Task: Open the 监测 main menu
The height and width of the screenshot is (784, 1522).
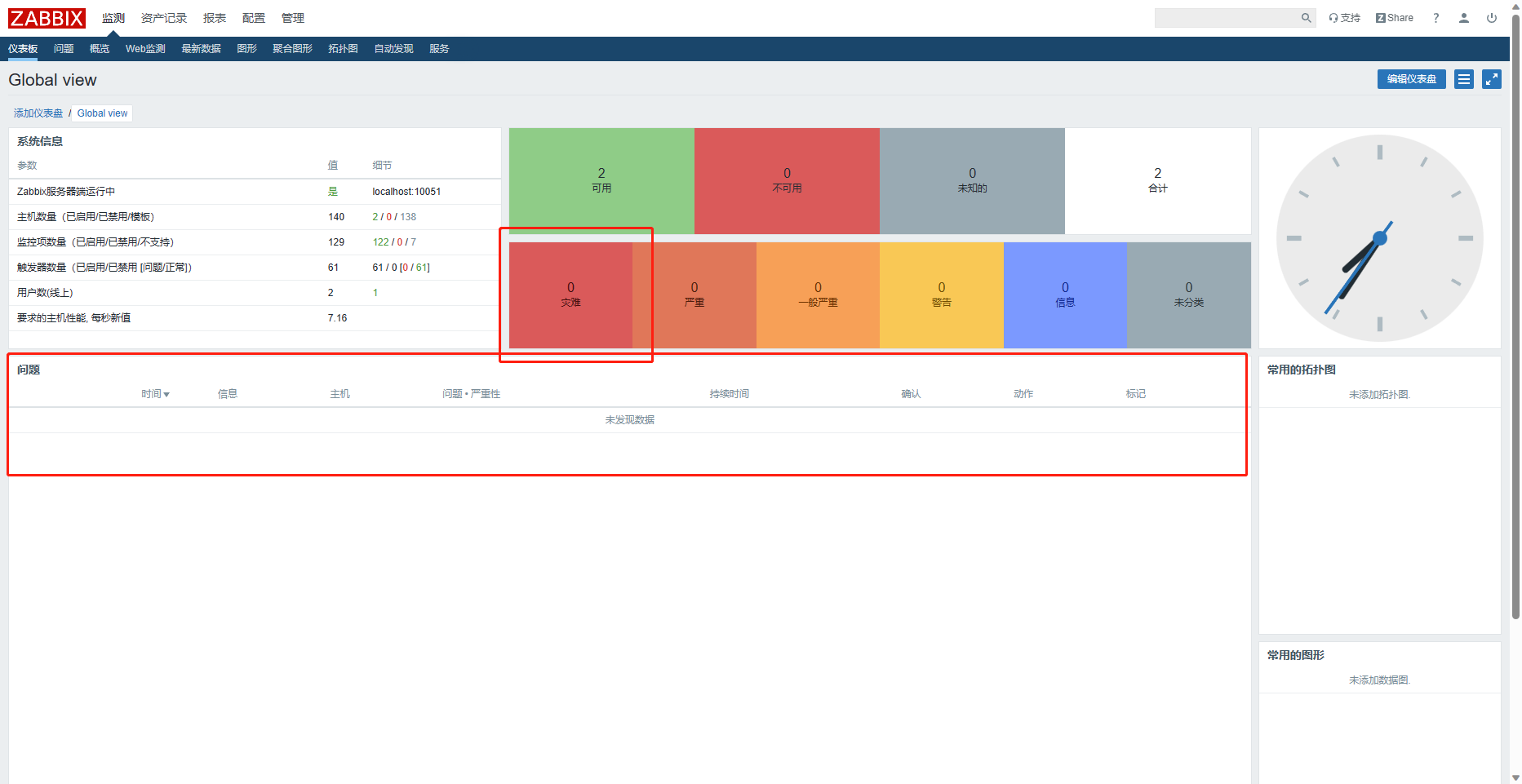Action: [113, 18]
